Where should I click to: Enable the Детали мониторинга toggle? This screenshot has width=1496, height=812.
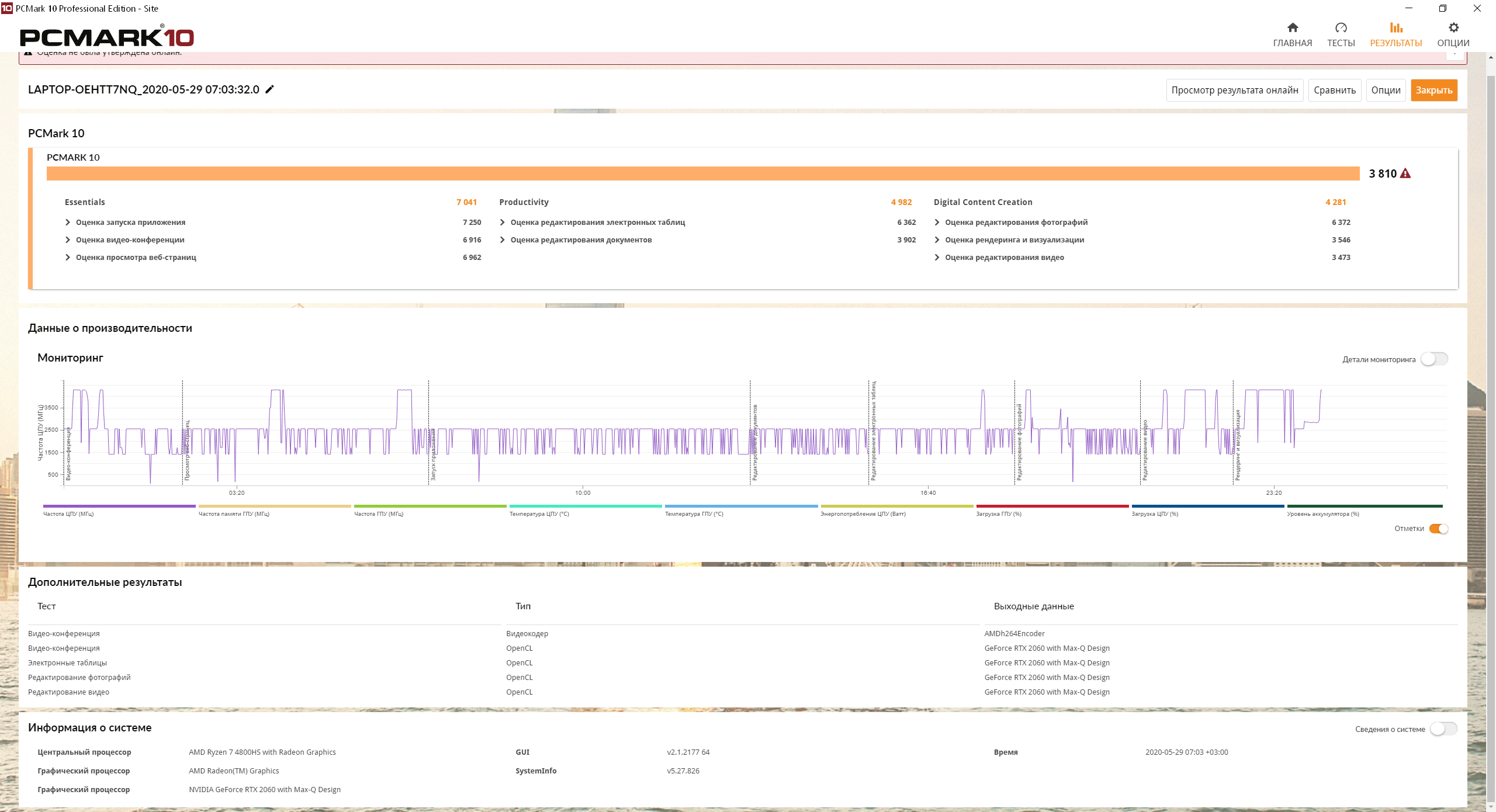click(1434, 359)
